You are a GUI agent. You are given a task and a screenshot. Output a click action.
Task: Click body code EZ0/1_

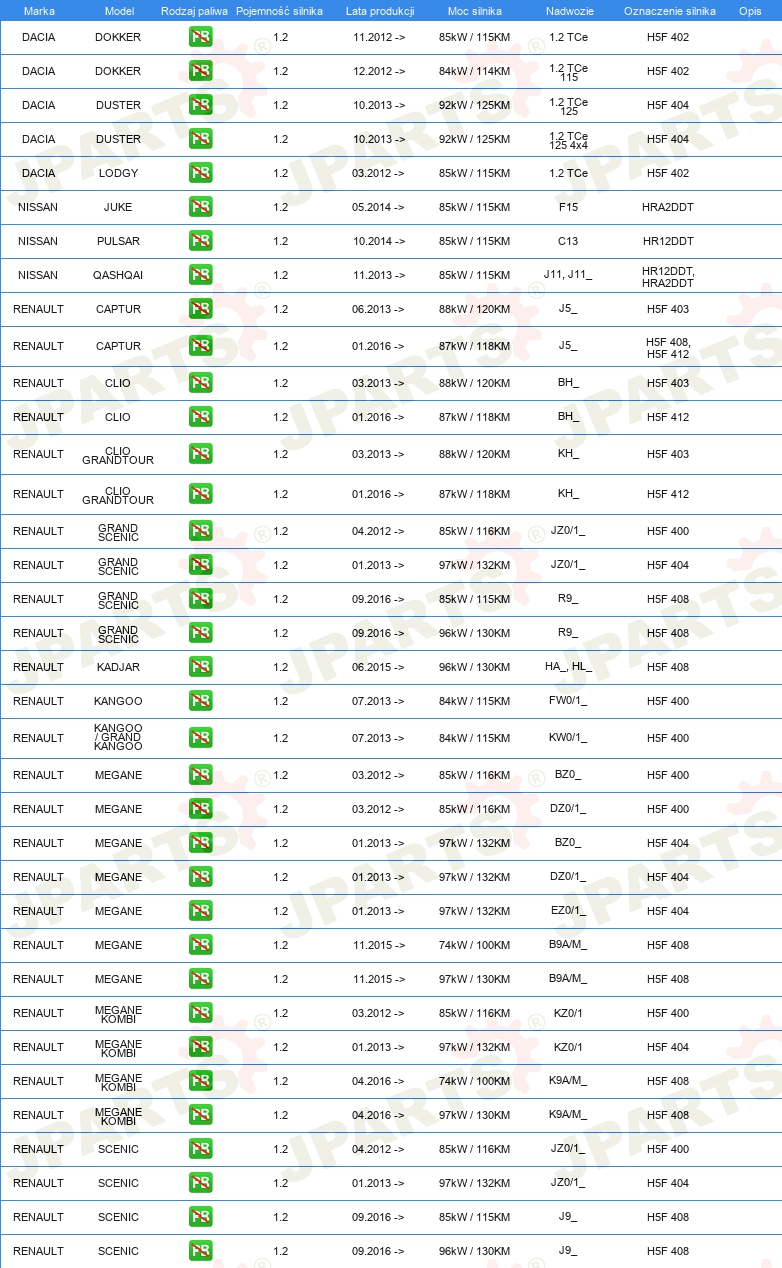tap(568, 911)
